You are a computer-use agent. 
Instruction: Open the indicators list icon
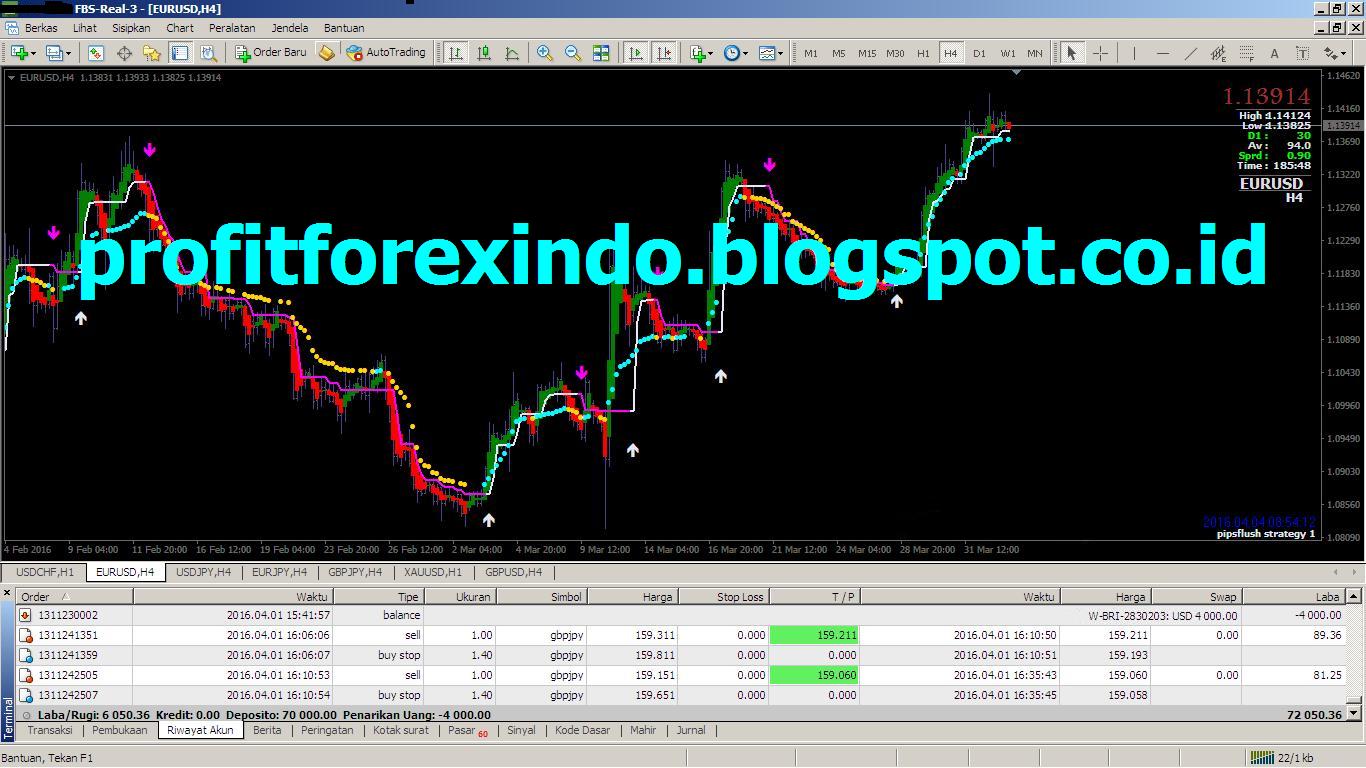point(698,53)
